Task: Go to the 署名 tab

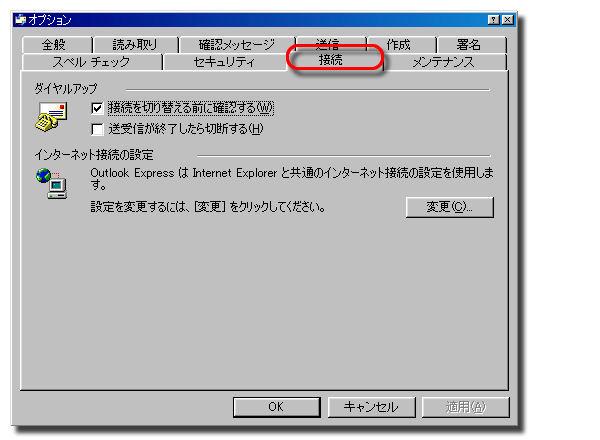Action: [x=472, y=45]
